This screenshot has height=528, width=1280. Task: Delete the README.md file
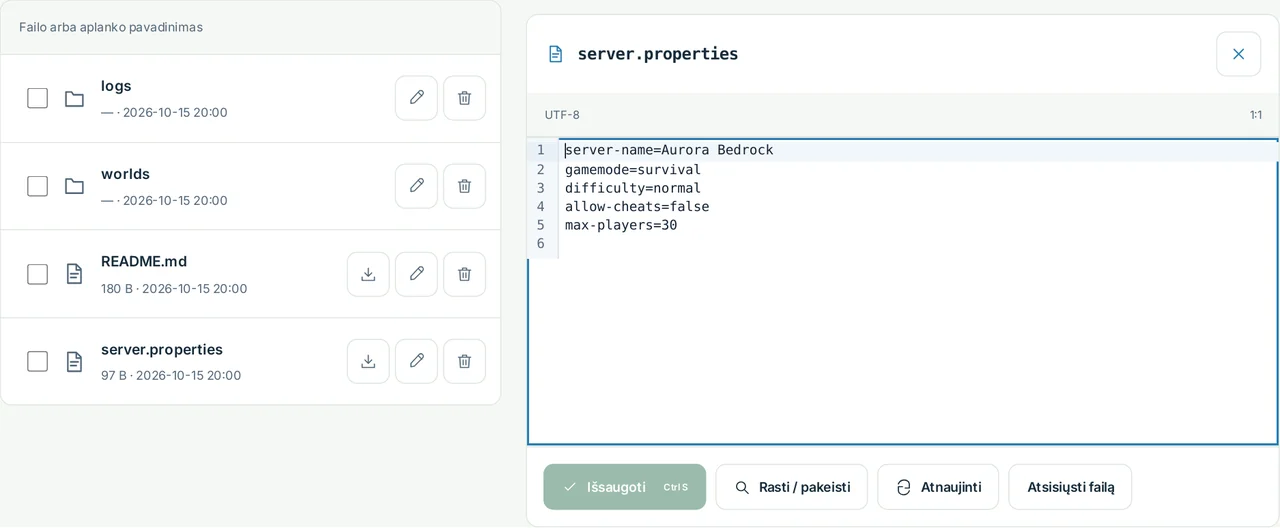[x=464, y=274]
